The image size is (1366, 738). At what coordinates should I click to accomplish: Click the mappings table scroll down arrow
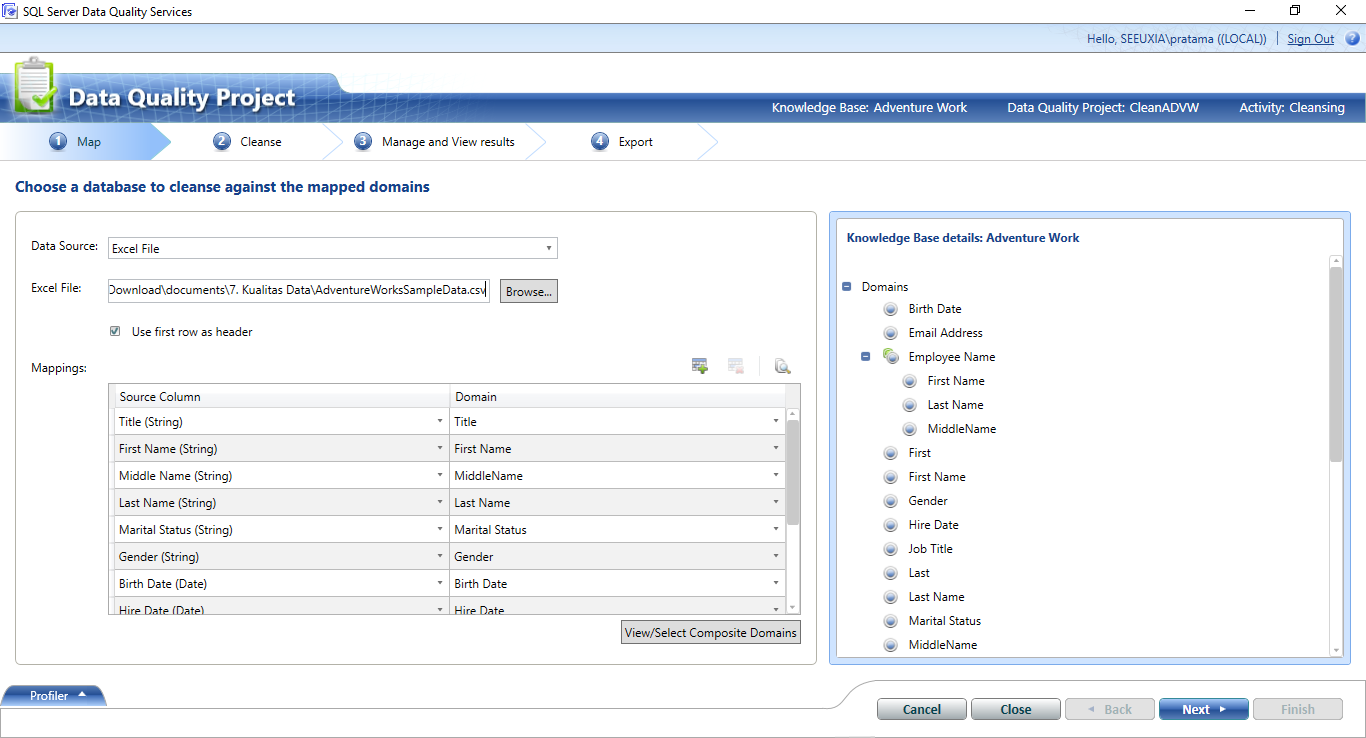click(x=793, y=607)
